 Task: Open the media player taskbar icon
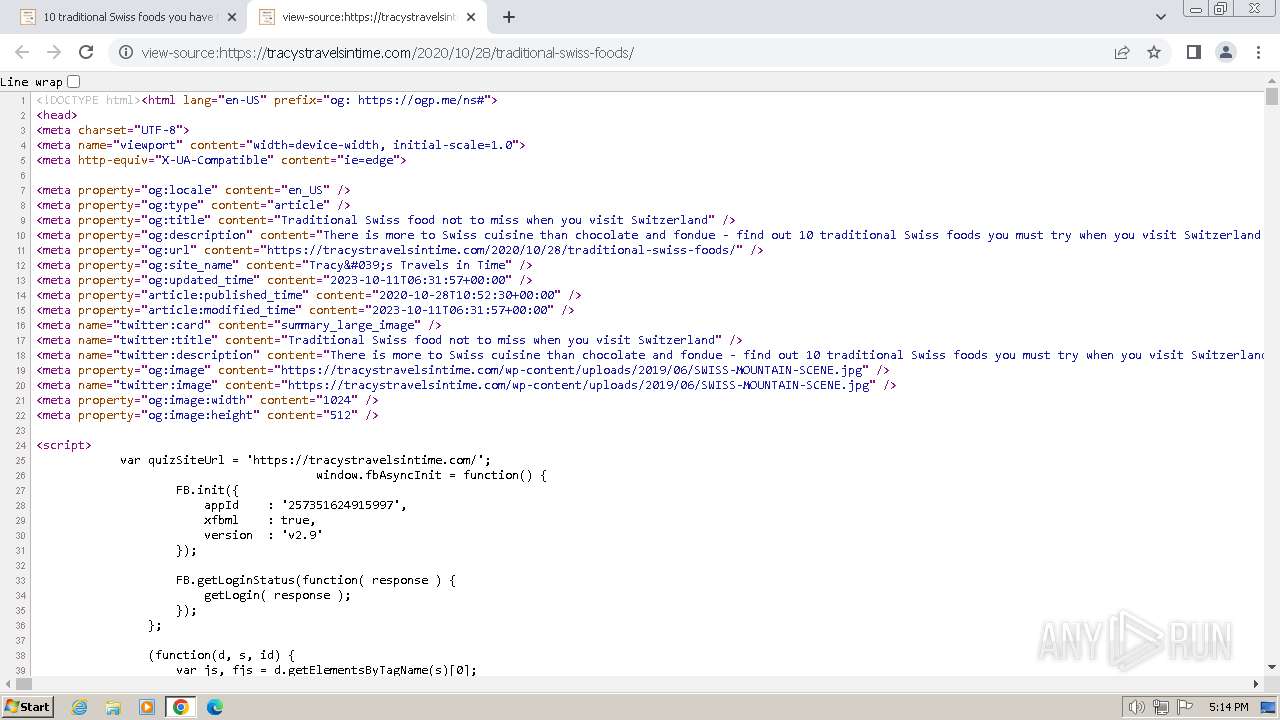tap(147, 707)
